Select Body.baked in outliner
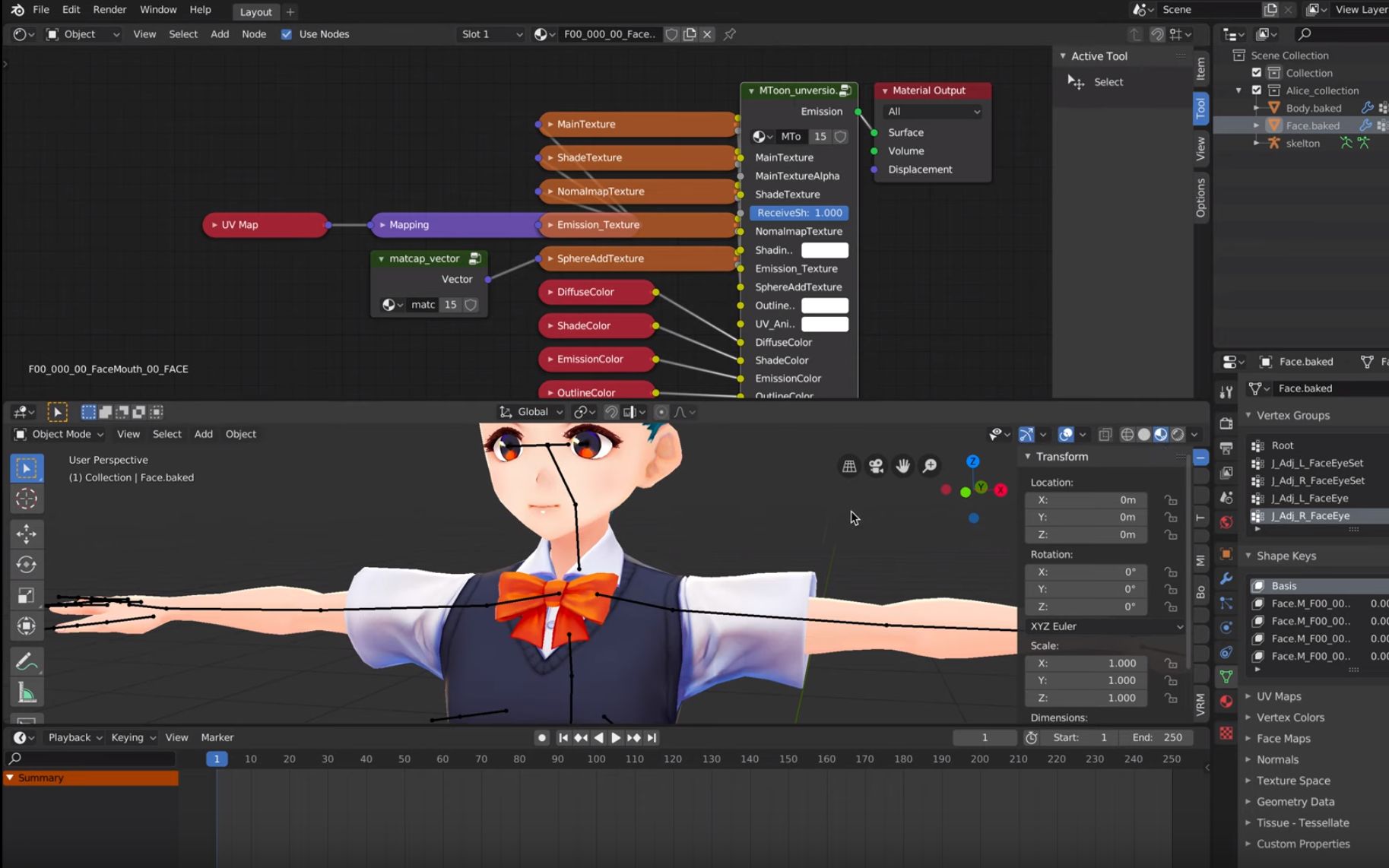Image resolution: width=1389 pixels, height=868 pixels. (1313, 108)
